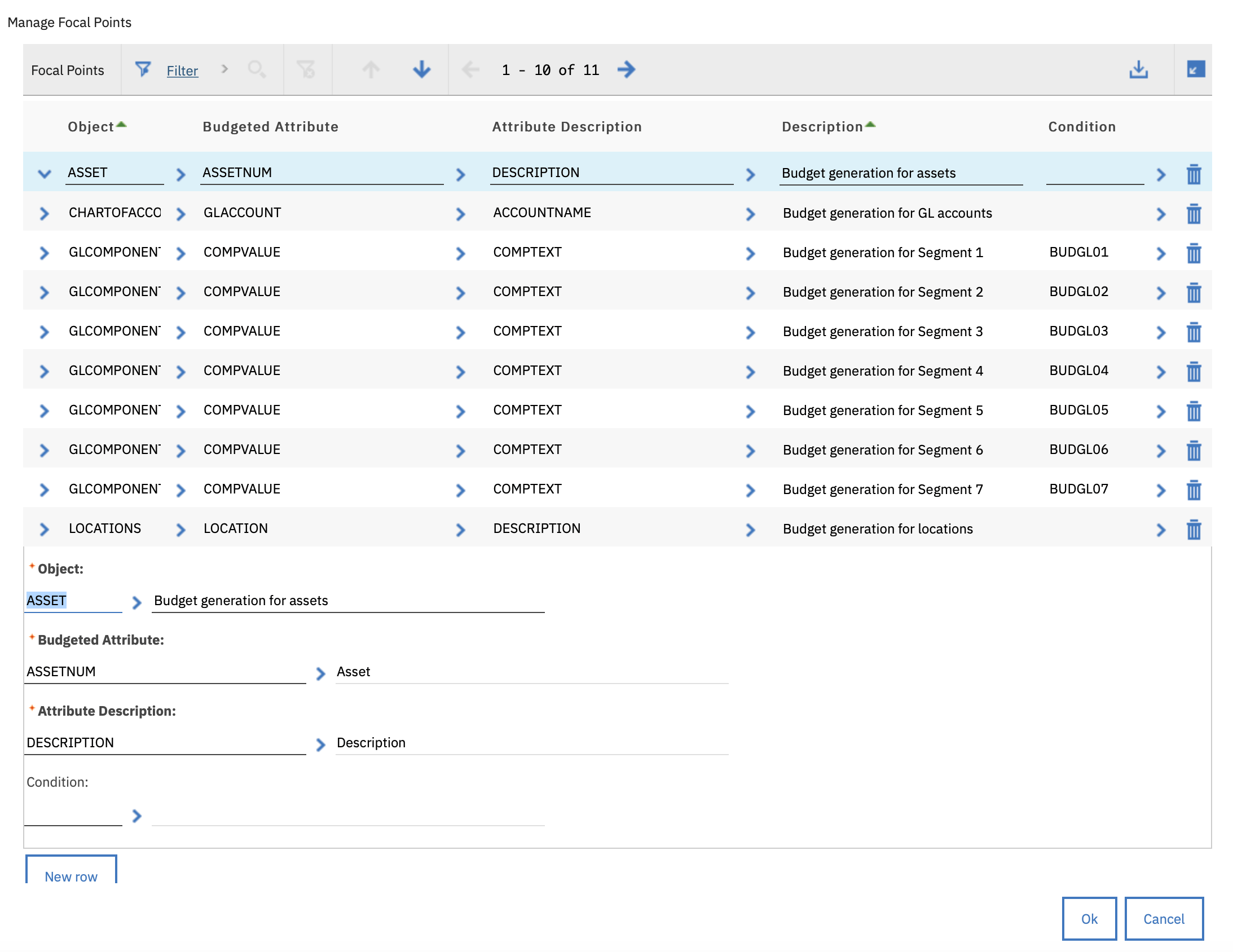Delete the CHARTOFACCOUNTS row
1233x952 pixels.
point(1194,213)
